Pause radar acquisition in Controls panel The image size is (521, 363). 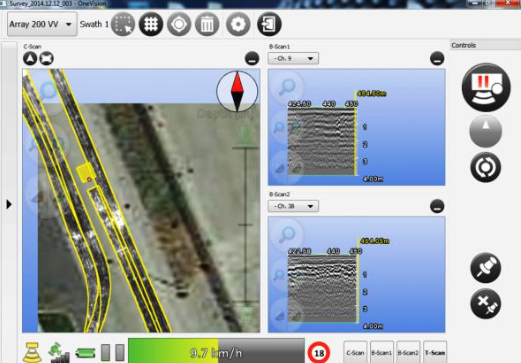(486, 87)
